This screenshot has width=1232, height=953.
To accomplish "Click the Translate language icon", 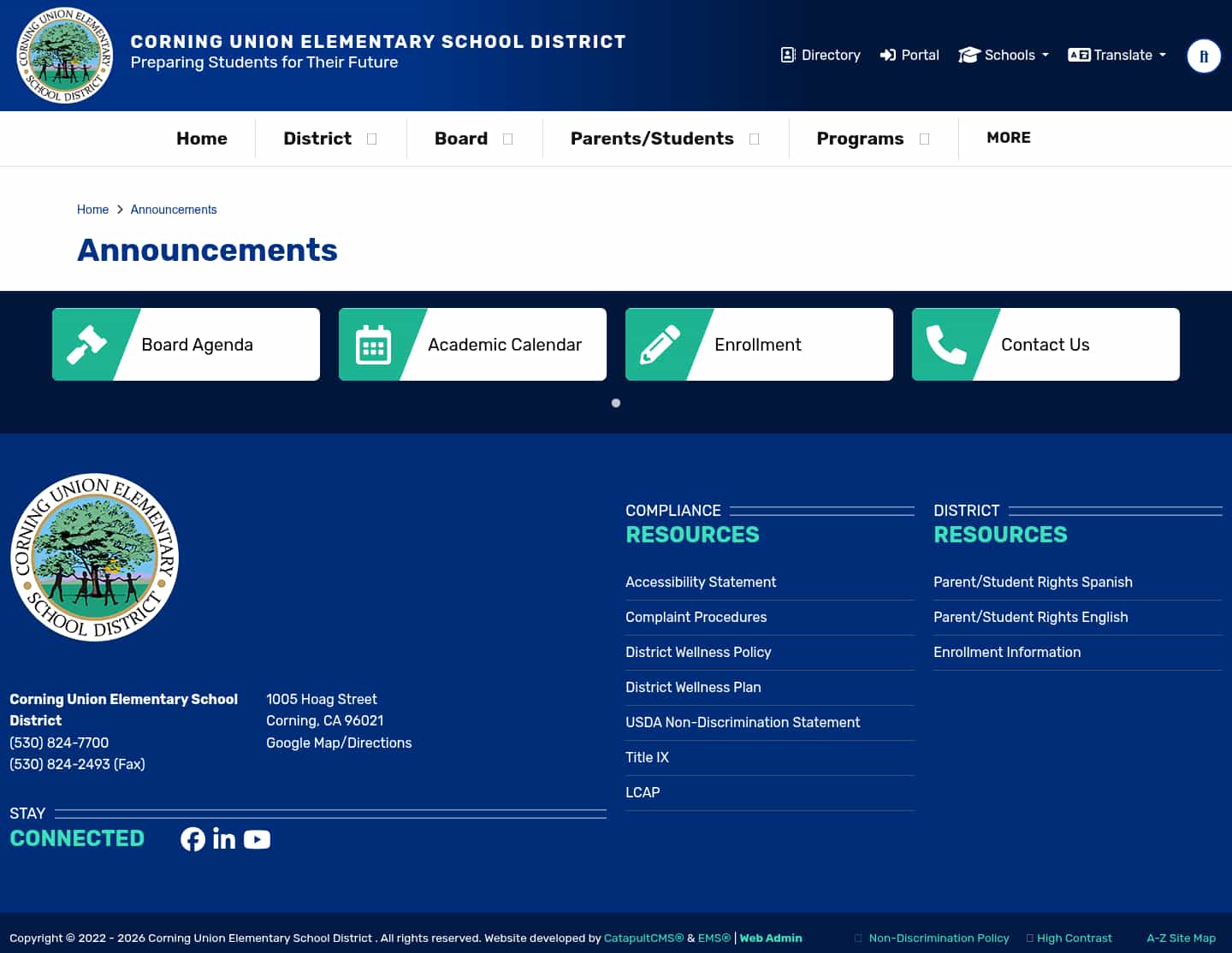I will [1079, 55].
